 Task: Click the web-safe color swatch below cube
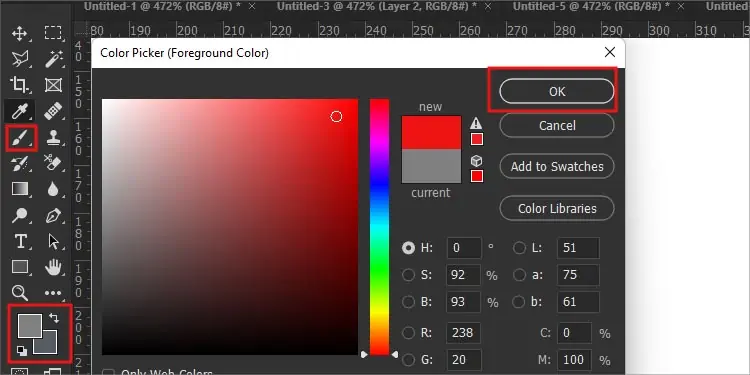477,176
